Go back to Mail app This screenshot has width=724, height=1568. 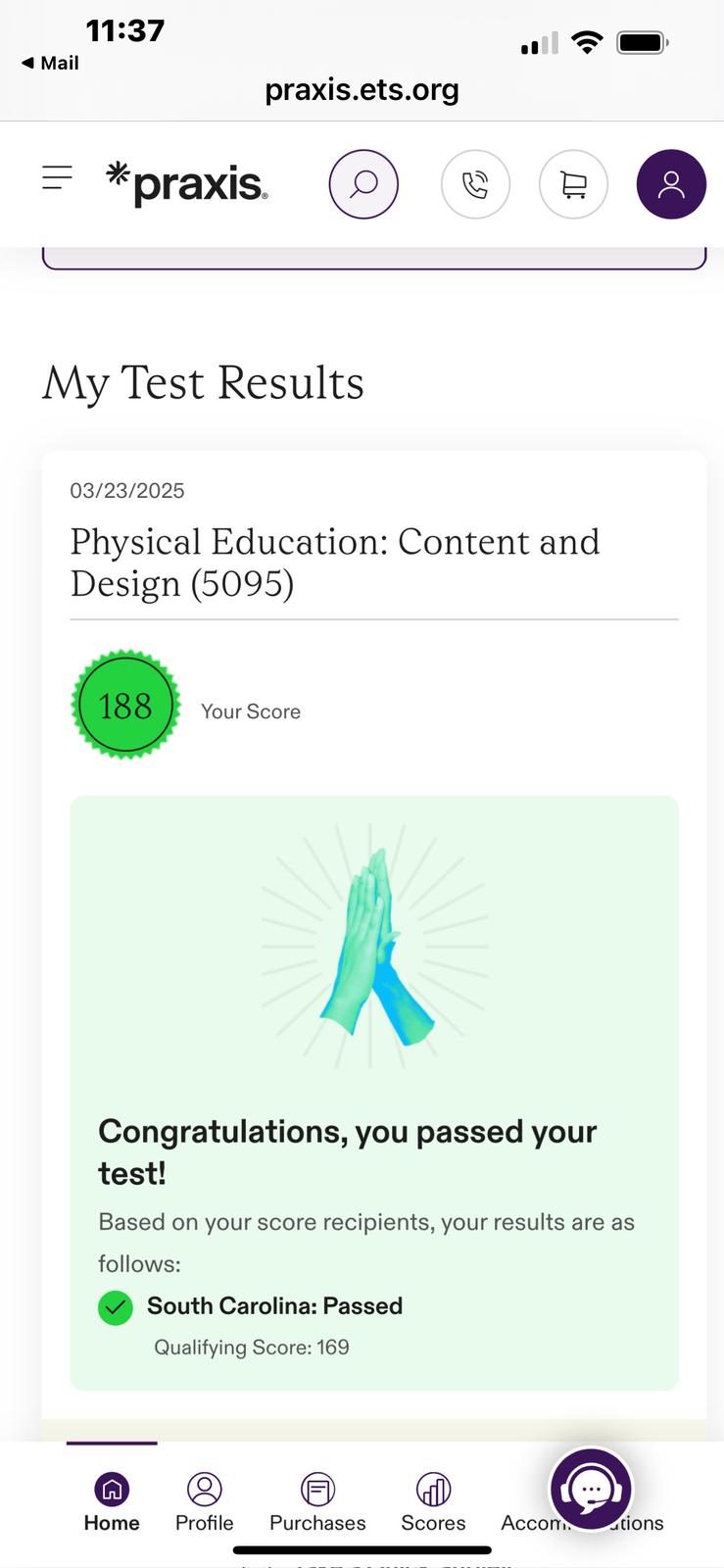click(50, 63)
